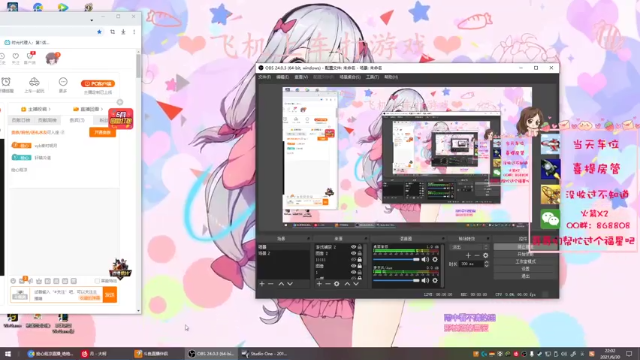Open browser tab list dropdown arrow
640x360 pixels.
[x=91, y=20]
